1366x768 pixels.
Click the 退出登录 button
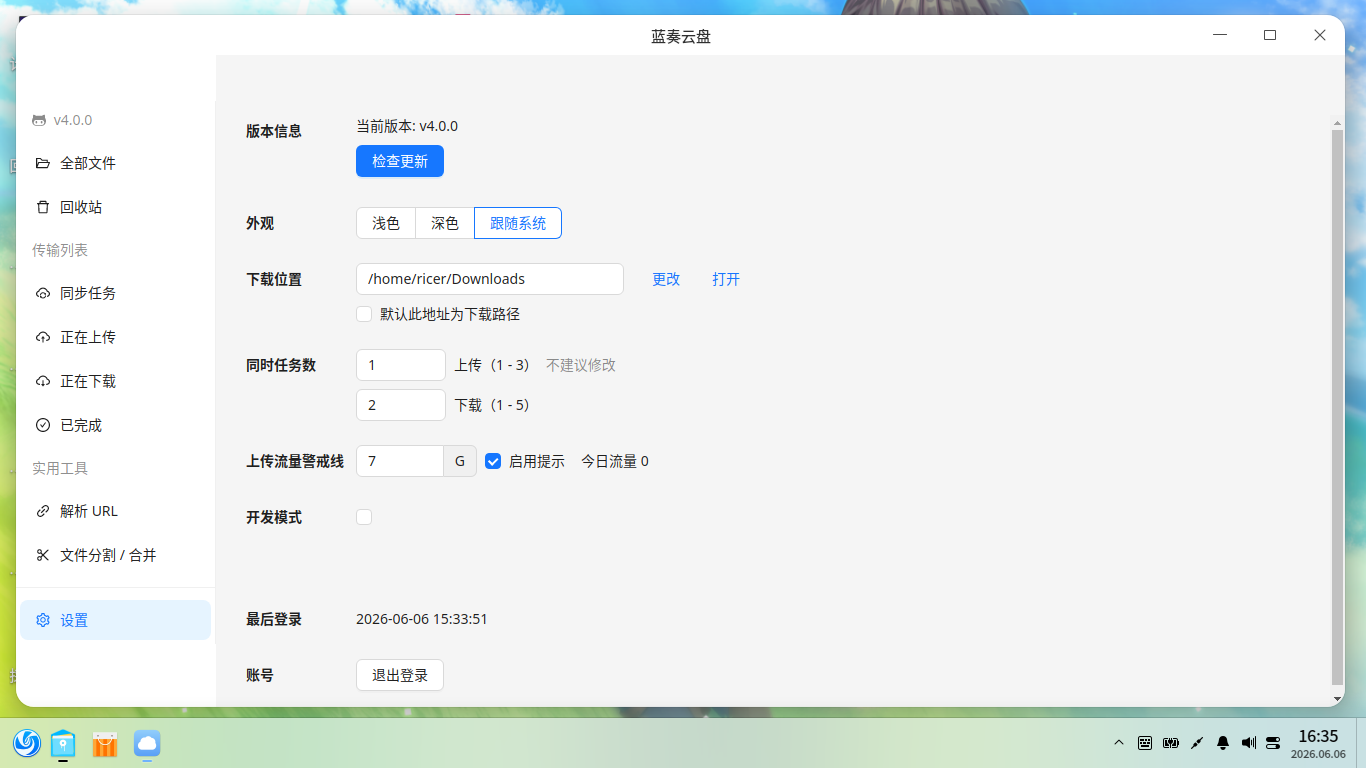coord(400,675)
